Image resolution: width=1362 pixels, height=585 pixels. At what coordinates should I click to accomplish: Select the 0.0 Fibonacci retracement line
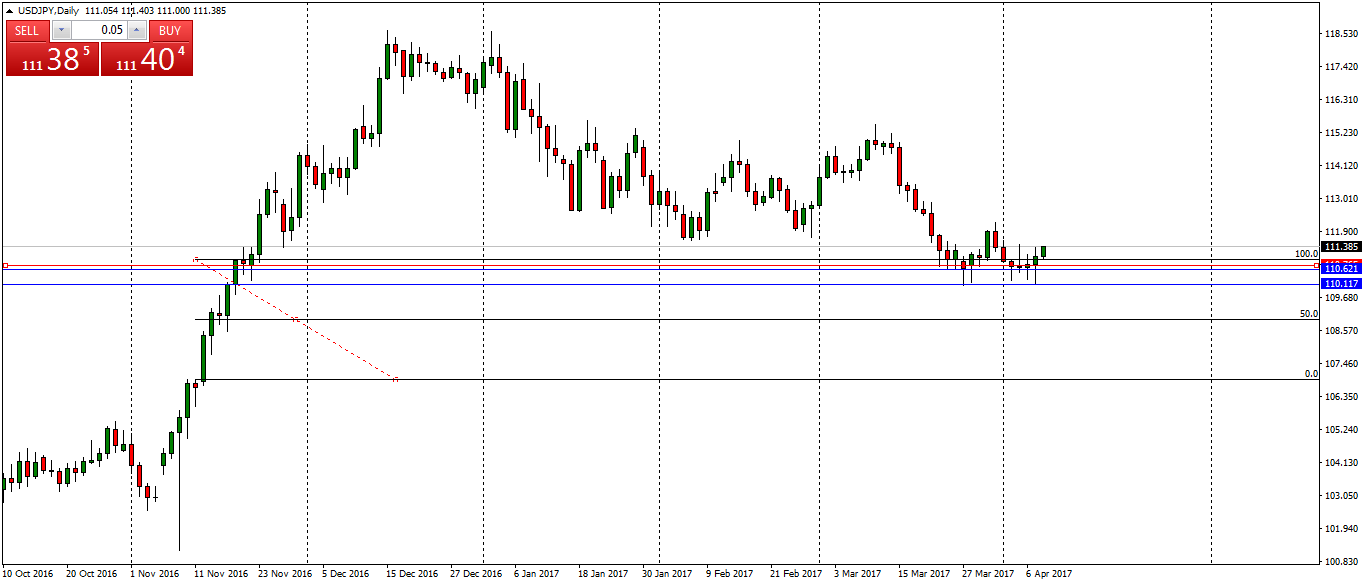(700, 379)
